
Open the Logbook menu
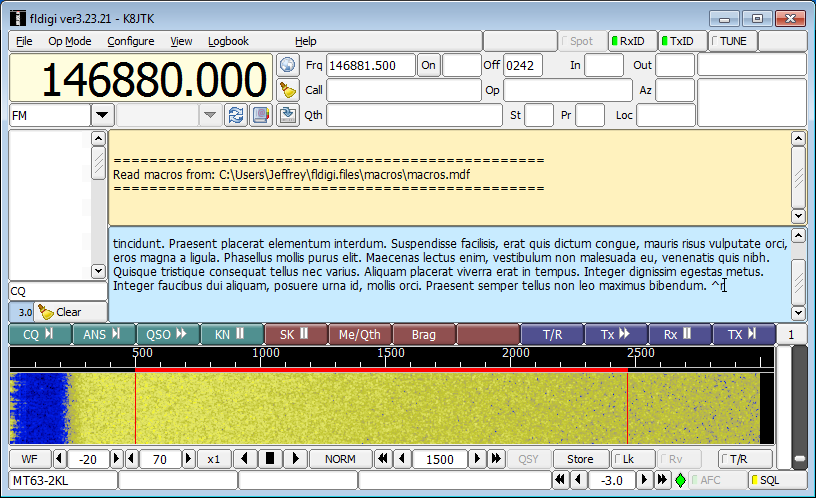pyautogui.click(x=228, y=41)
